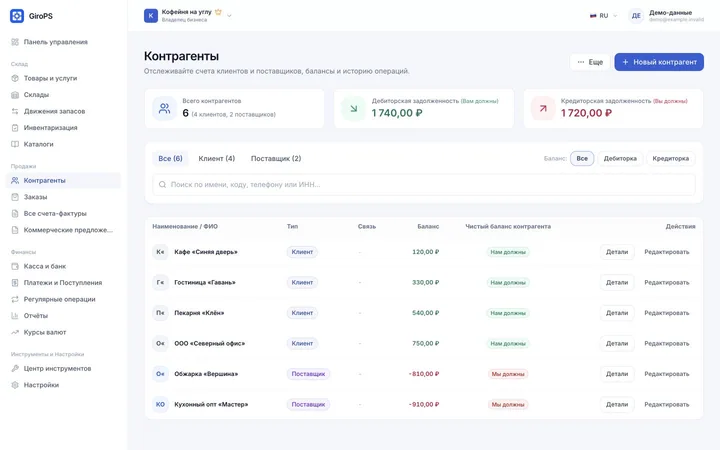Click the 540,00 ₽ balance value
Viewport: 720px width, 450px height.
coord(426,313)
